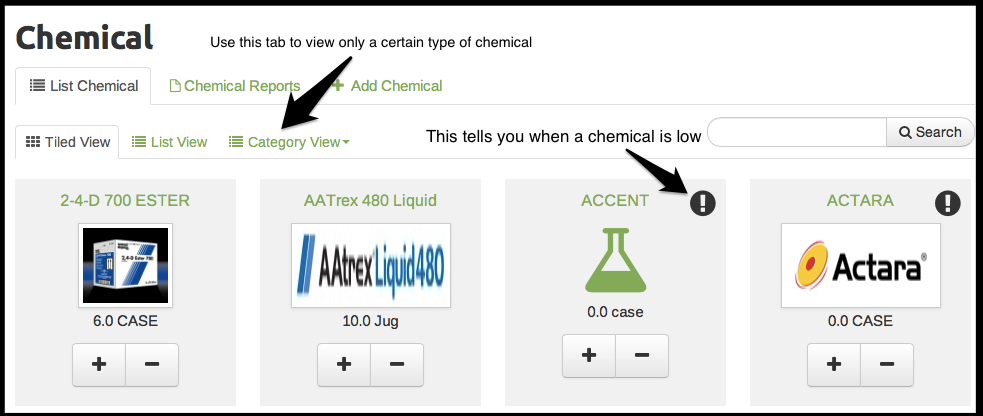Decrease 2-4-D 700 ESTER quantity with minus
Screen dimensions: 983x416
coord(152,365)
